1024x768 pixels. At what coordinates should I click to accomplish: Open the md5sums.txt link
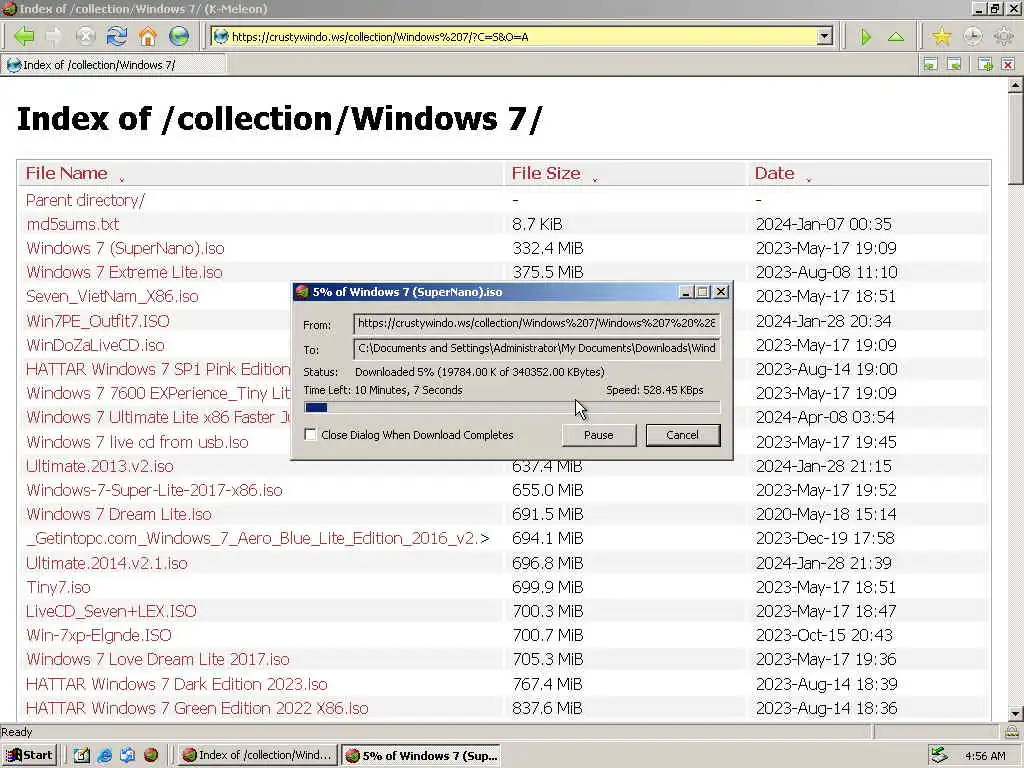72,224
